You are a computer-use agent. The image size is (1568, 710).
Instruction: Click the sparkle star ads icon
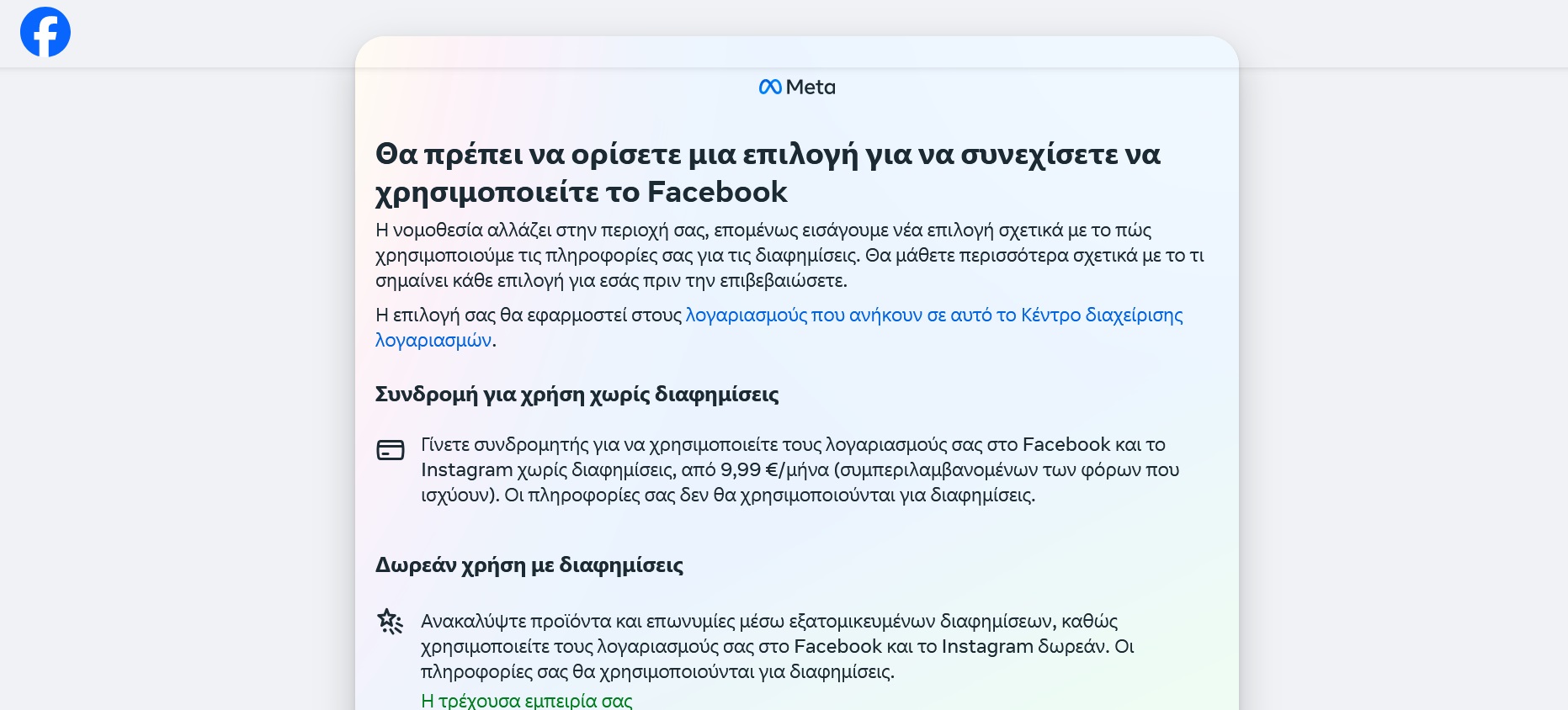coord(391,622)
